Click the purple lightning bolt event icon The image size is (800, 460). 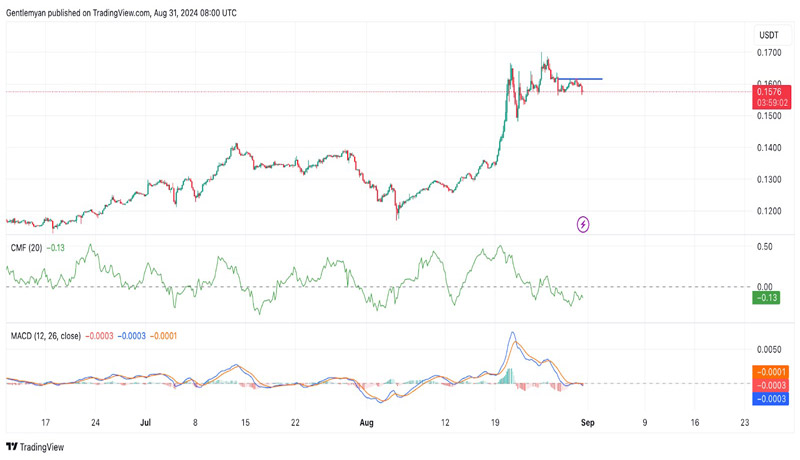(583, 224)
